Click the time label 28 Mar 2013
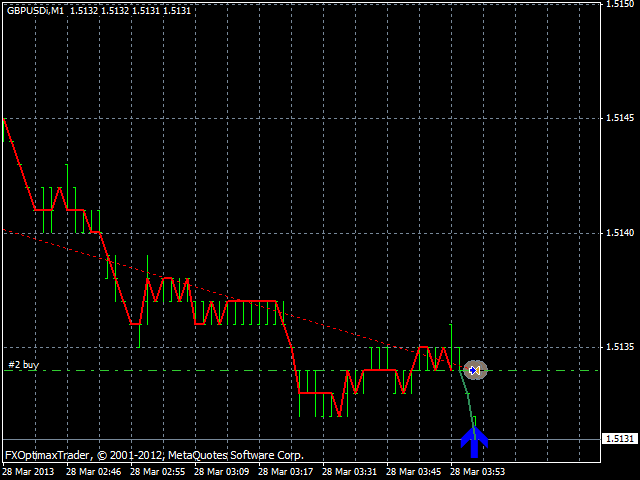The image size is (640, 480). pos(29,472)
